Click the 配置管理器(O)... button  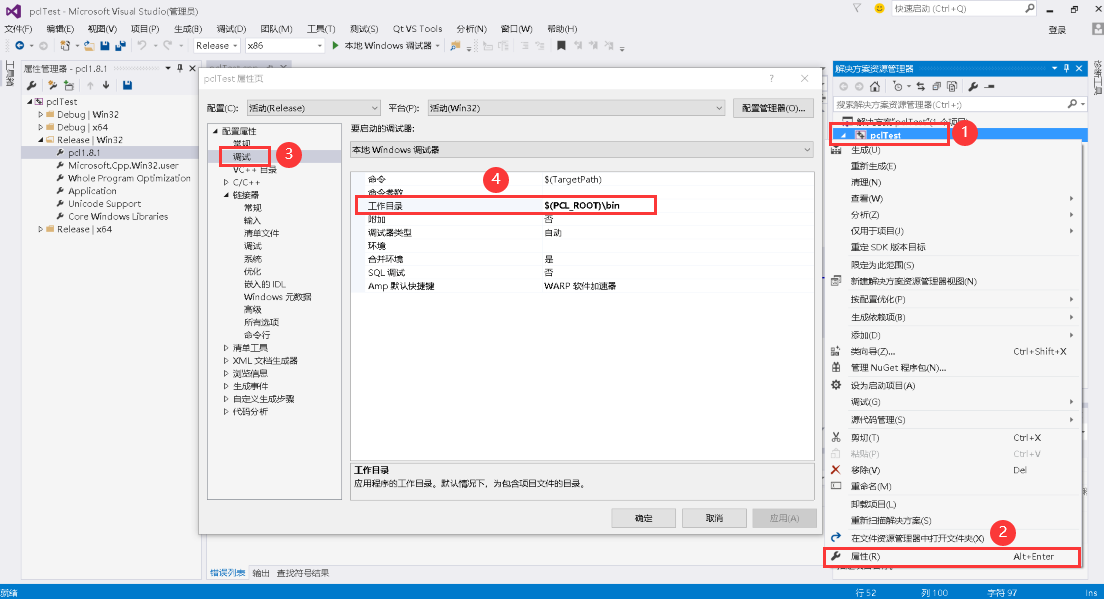[x=773, y=108]
